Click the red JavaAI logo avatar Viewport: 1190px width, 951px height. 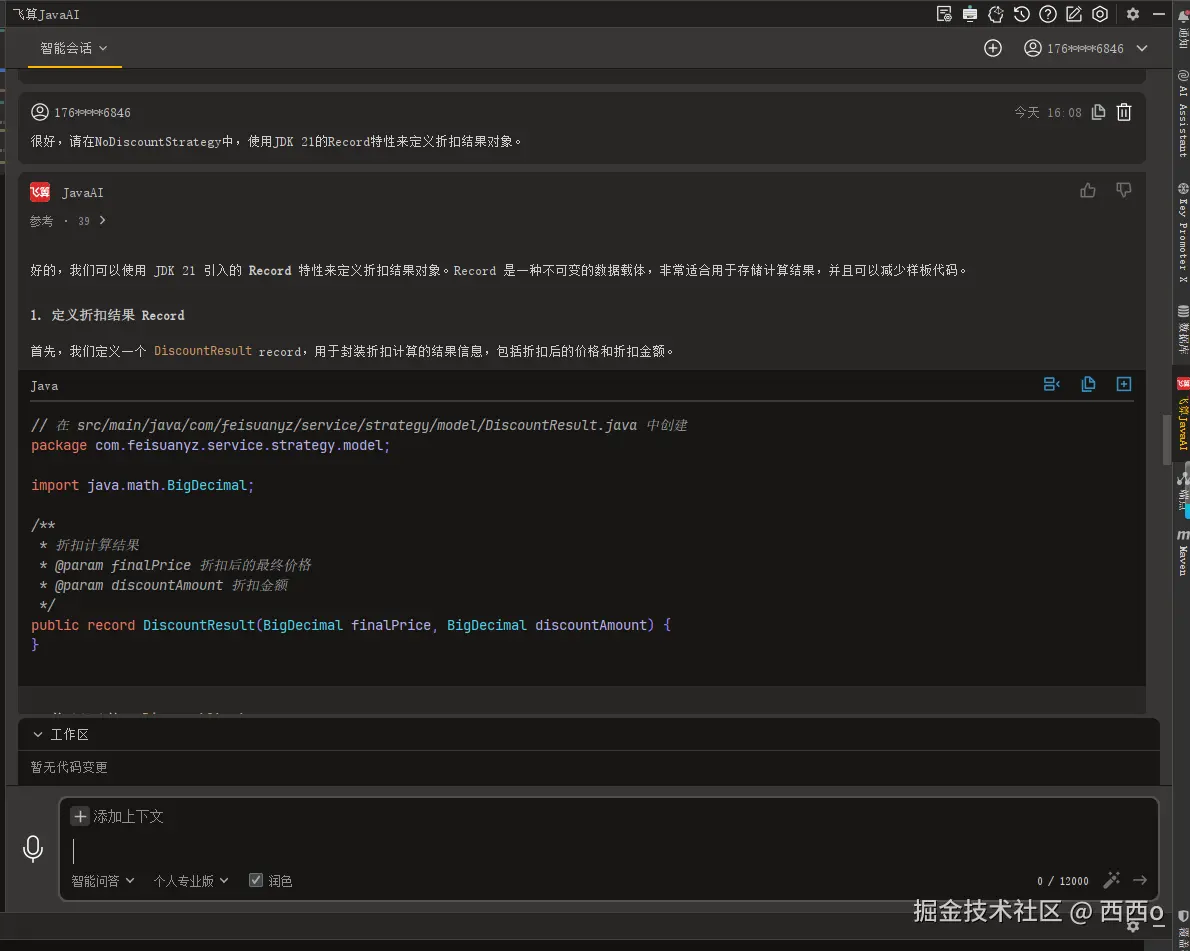(x=39, y=192)
